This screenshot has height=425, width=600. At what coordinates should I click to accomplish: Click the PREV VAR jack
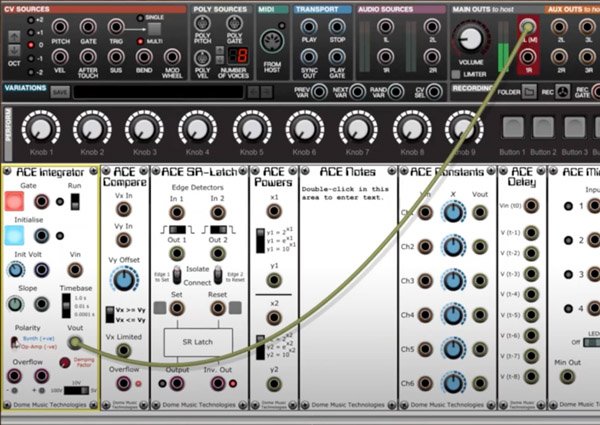[x=319, y=92]
